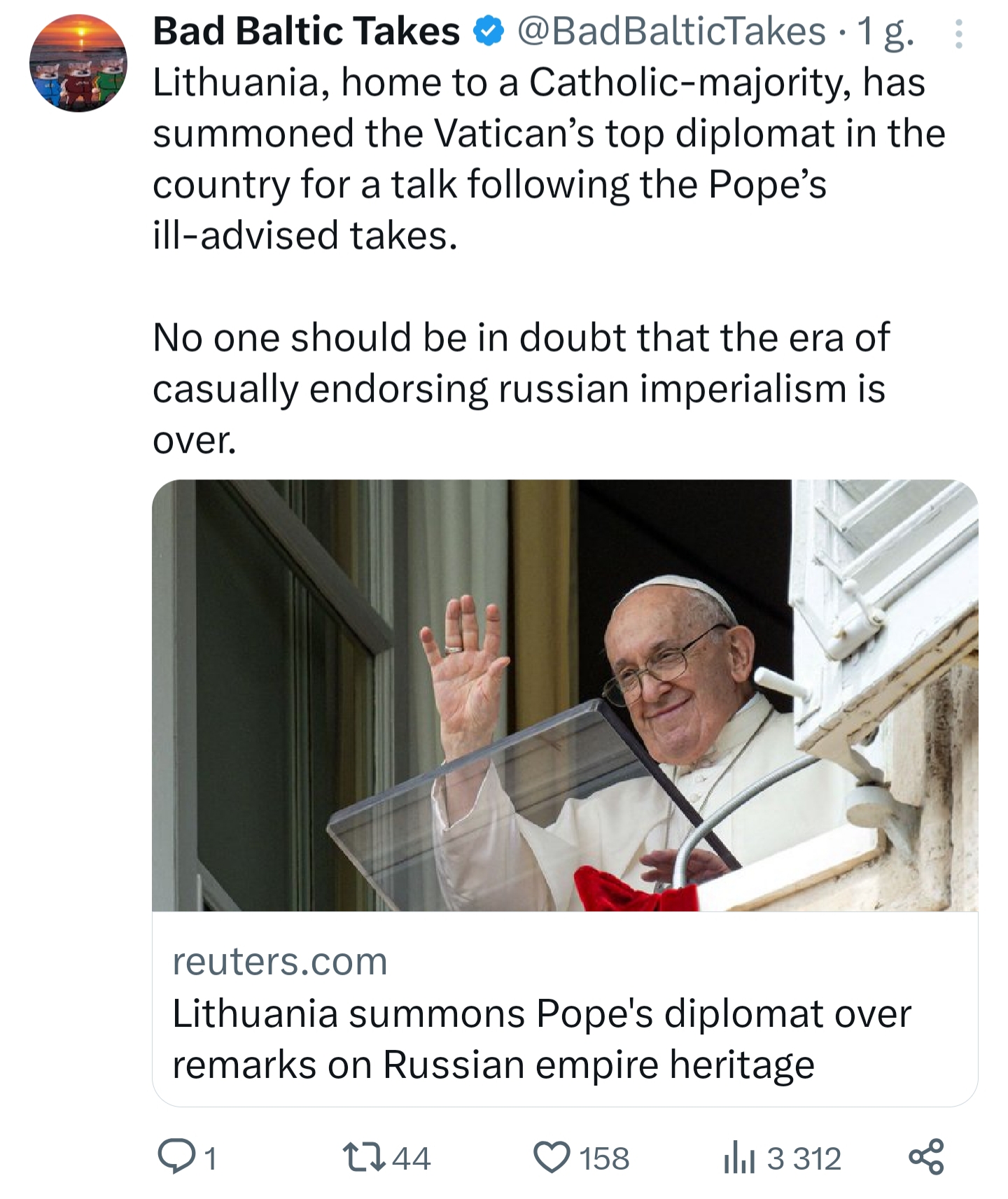Open the @BadBalticTakes handle
This screenshot has width=1008, height=1199.
(672, 32)
